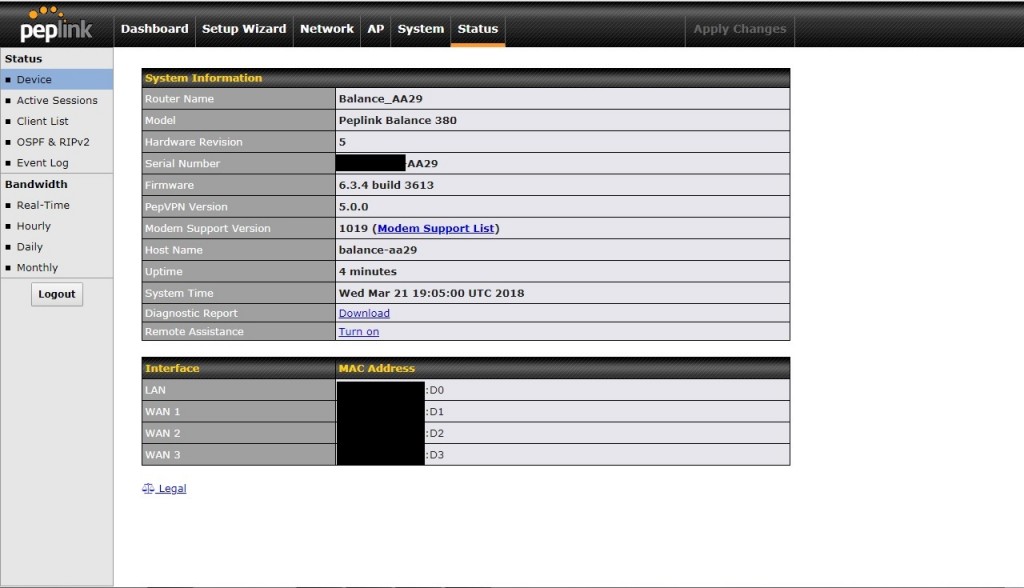Select the Status tab
The width and height of the screenshot is (1024, 588).
pyautogui.click(x=477, y=29)
